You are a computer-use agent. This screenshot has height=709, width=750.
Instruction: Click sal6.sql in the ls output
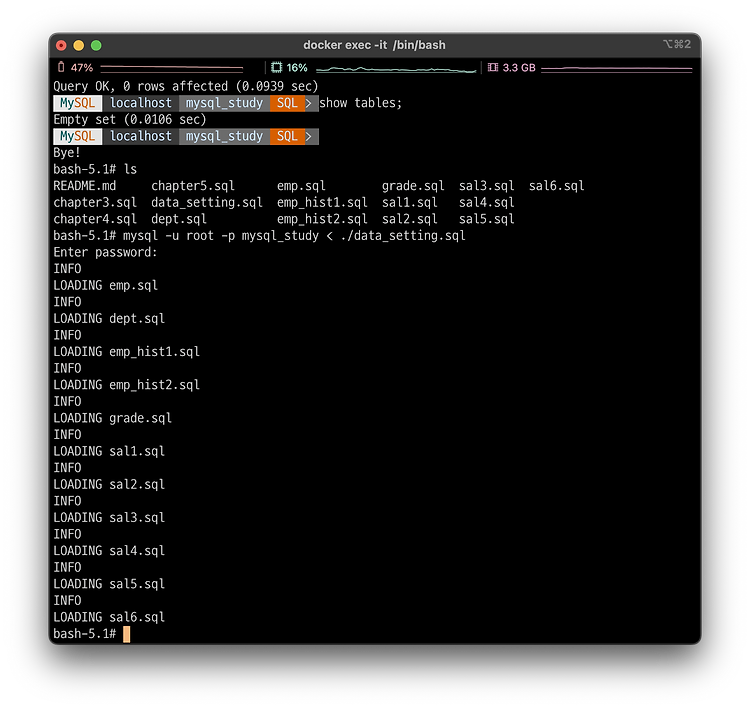point(556,186)
